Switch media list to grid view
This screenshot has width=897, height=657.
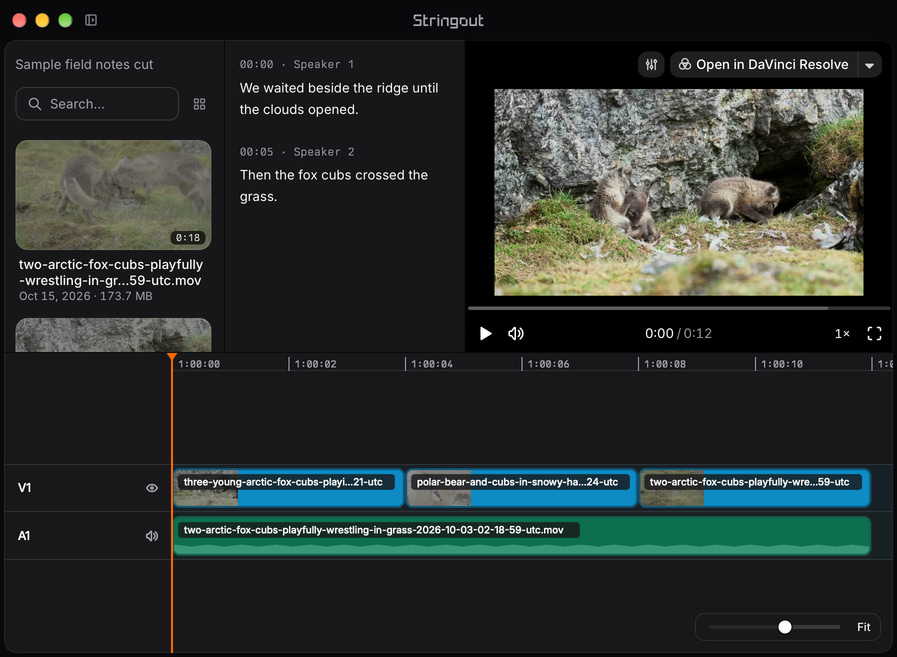pos(199,104)
